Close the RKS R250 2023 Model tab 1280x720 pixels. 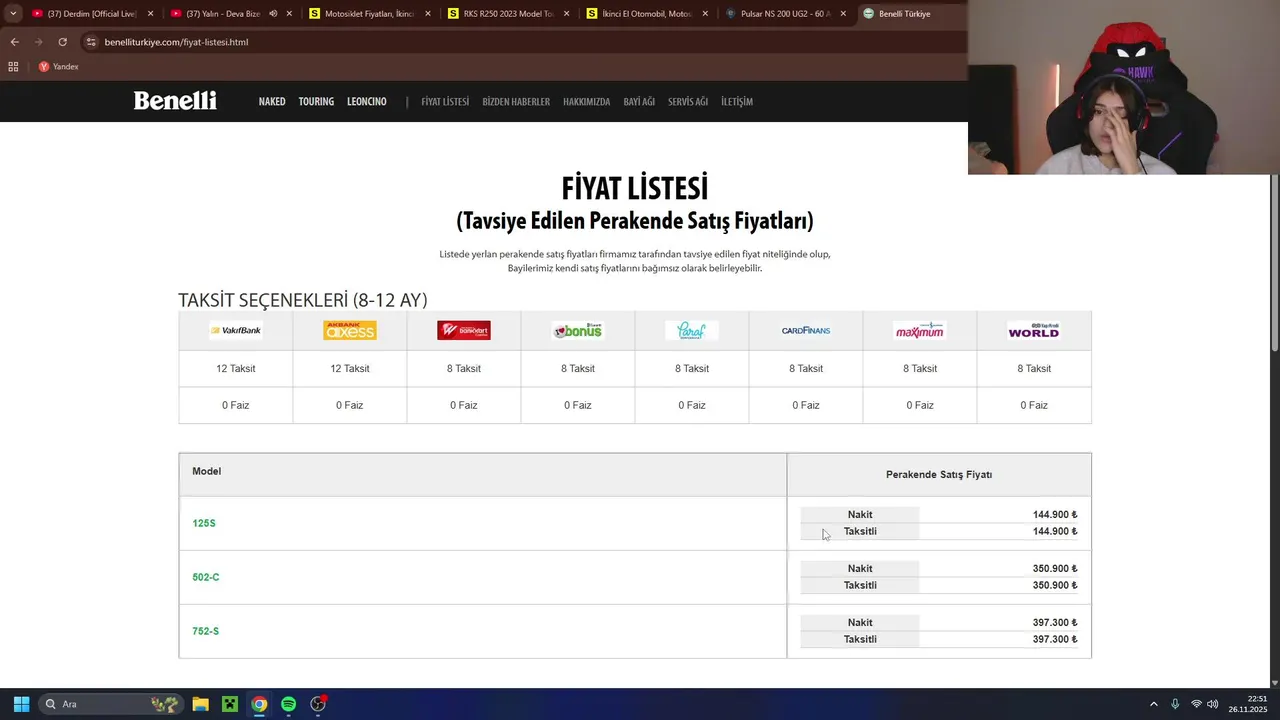(x=567, y=14)
